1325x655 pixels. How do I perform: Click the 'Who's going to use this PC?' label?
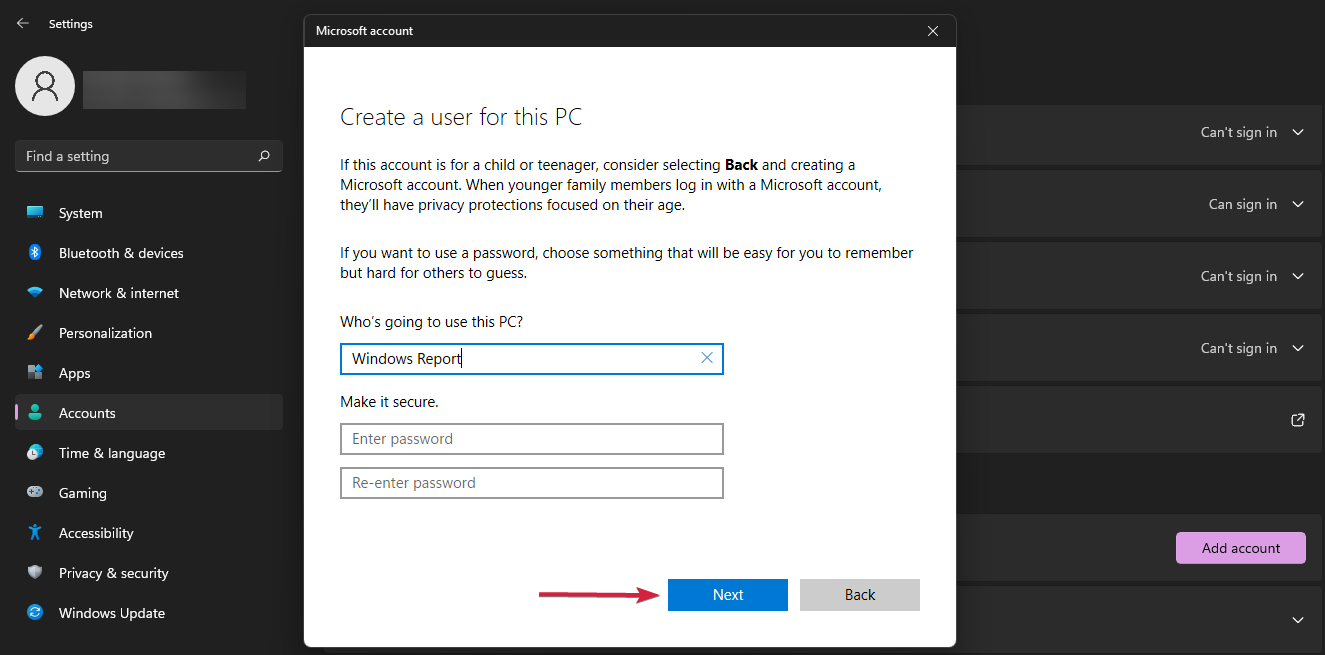click(x=432, y=322)
